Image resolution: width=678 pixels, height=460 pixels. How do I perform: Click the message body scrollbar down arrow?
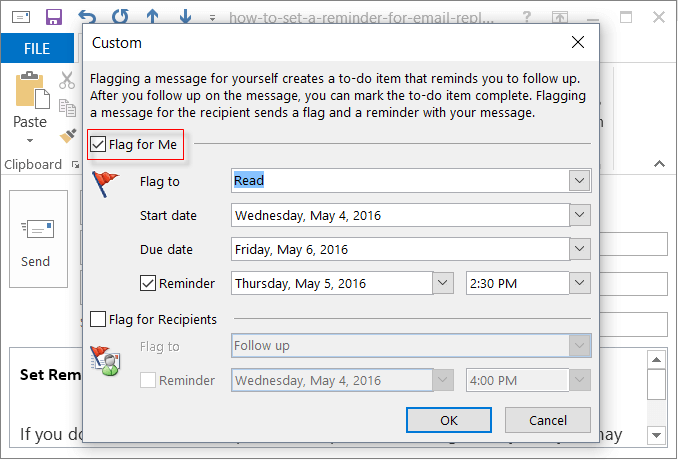pos(656,435)
